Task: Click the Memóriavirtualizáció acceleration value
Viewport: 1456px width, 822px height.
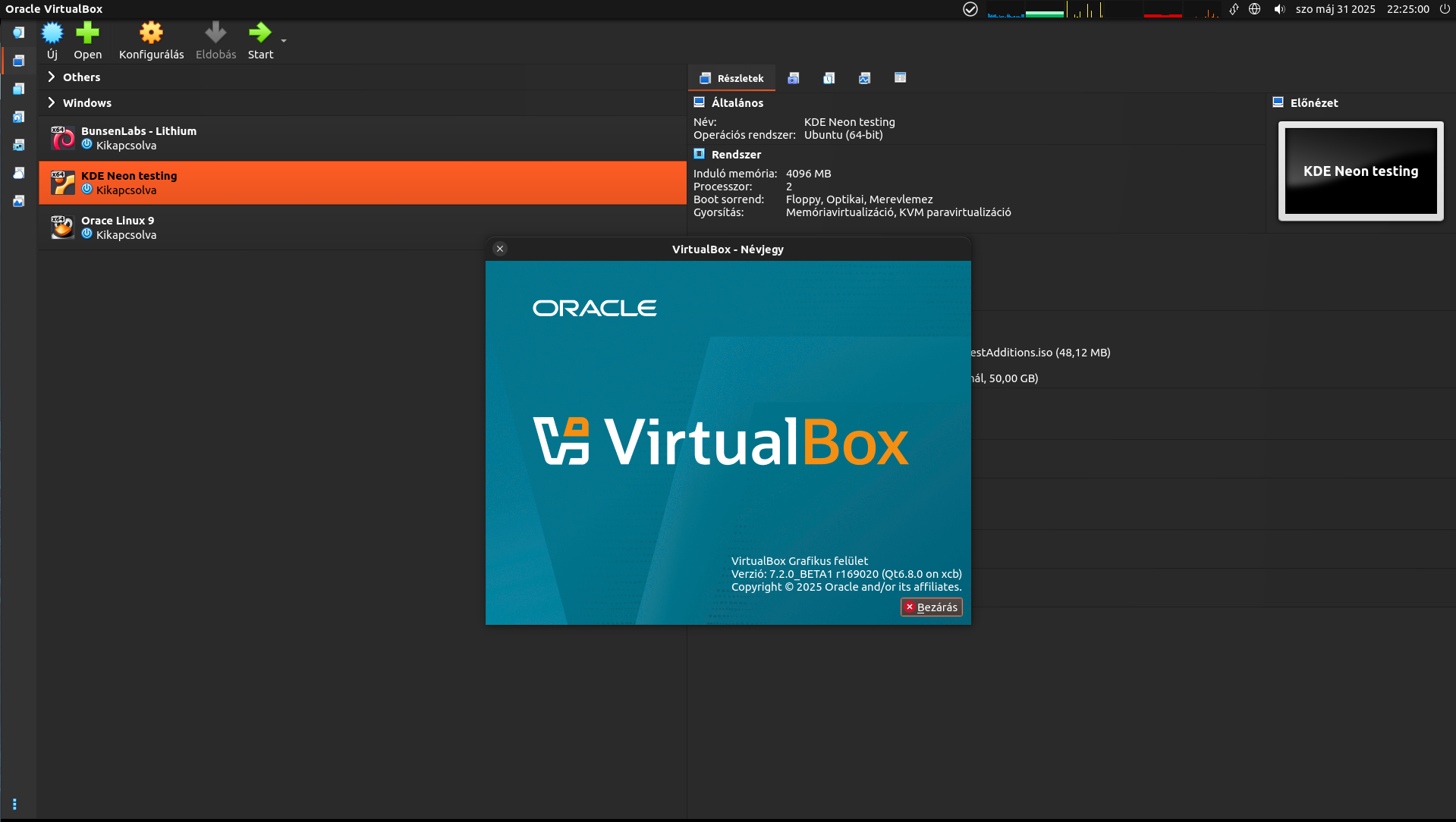Action: [898, 212]
